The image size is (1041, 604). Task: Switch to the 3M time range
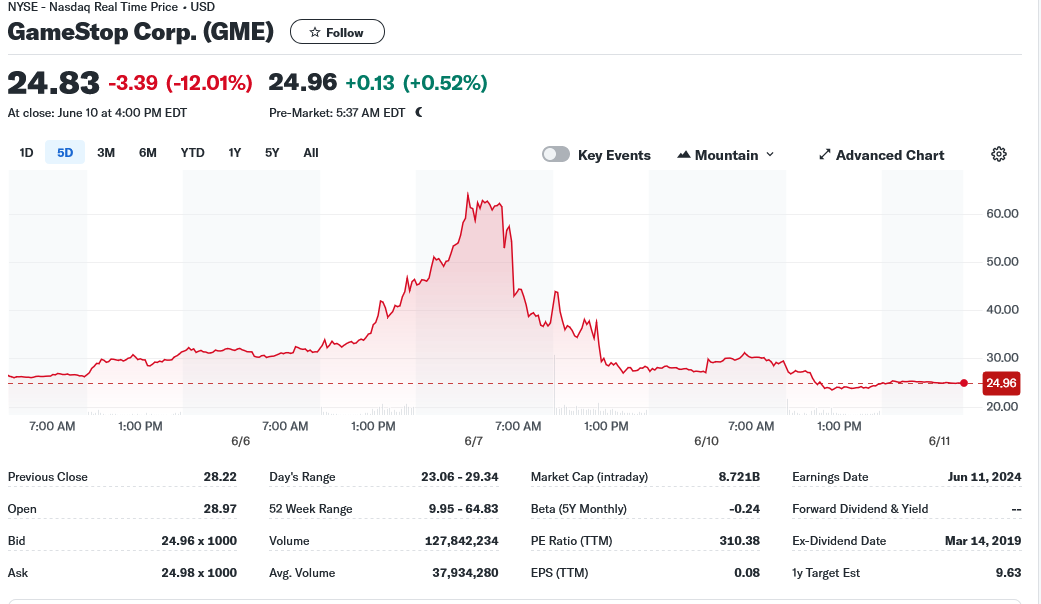pos(106,153)
